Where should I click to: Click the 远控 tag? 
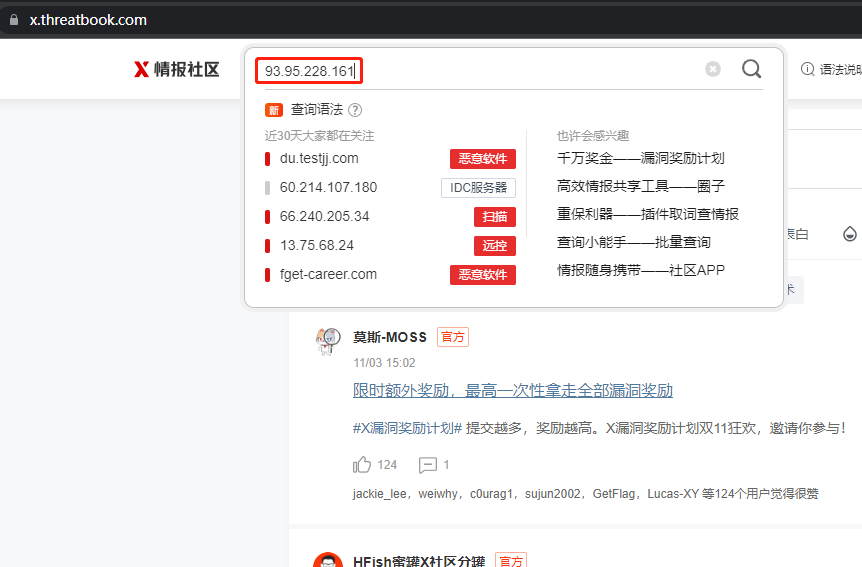pos(495,246)
